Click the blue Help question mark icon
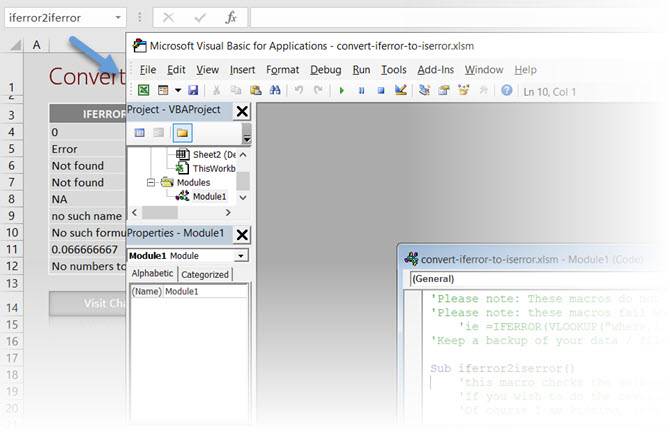 coord(506,91)
